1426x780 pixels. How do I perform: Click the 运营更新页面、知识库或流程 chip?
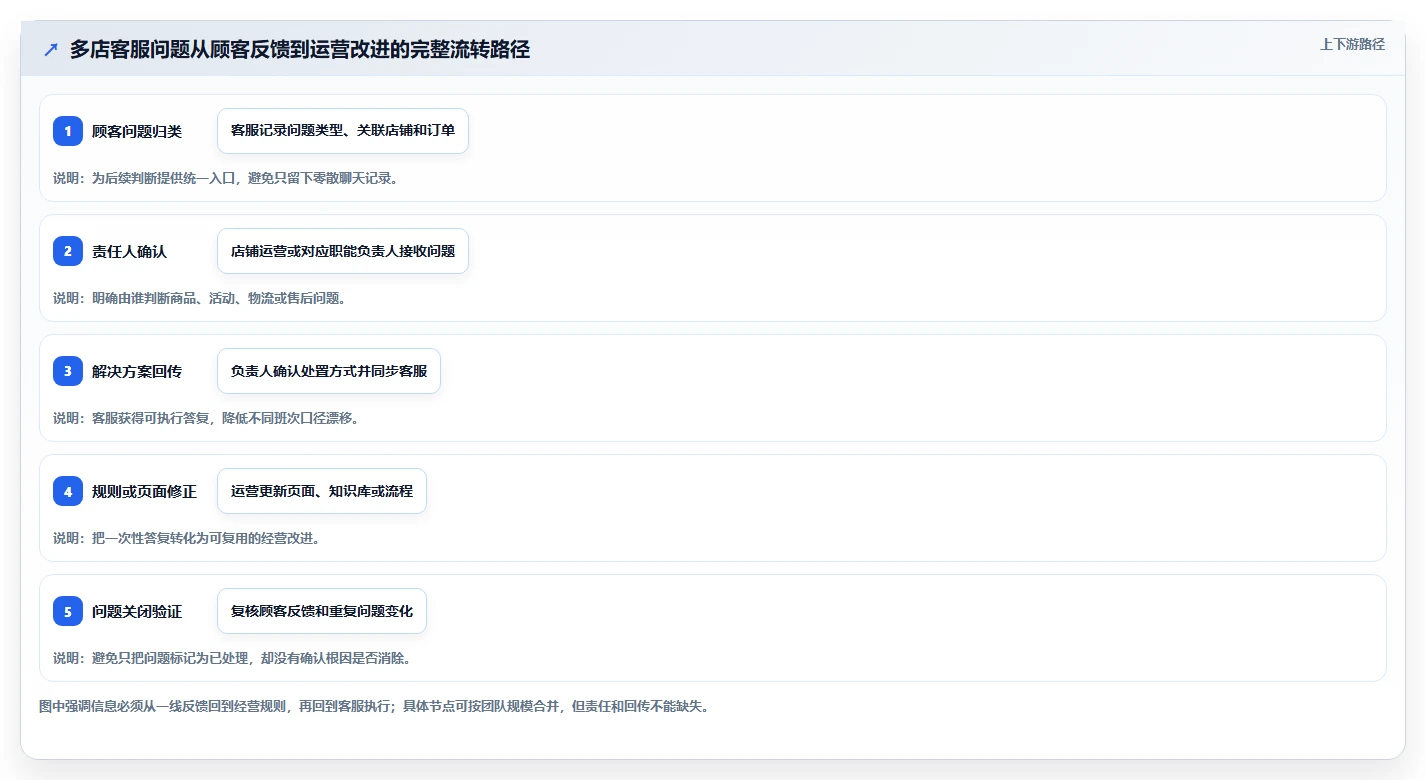tap(322, 491)
